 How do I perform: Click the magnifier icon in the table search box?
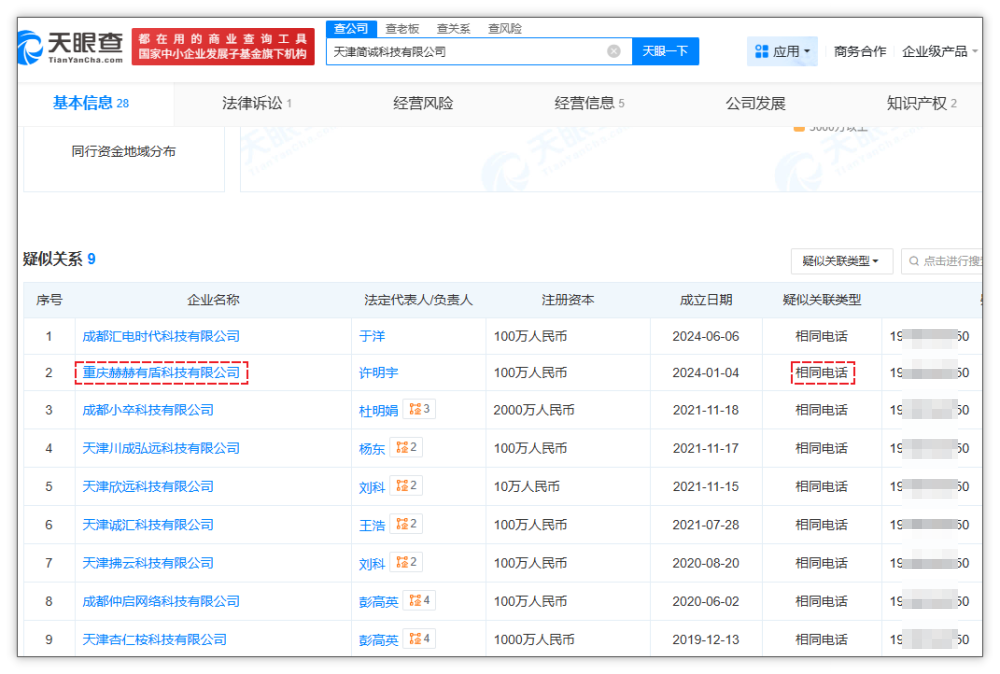(x=913, y=261)
